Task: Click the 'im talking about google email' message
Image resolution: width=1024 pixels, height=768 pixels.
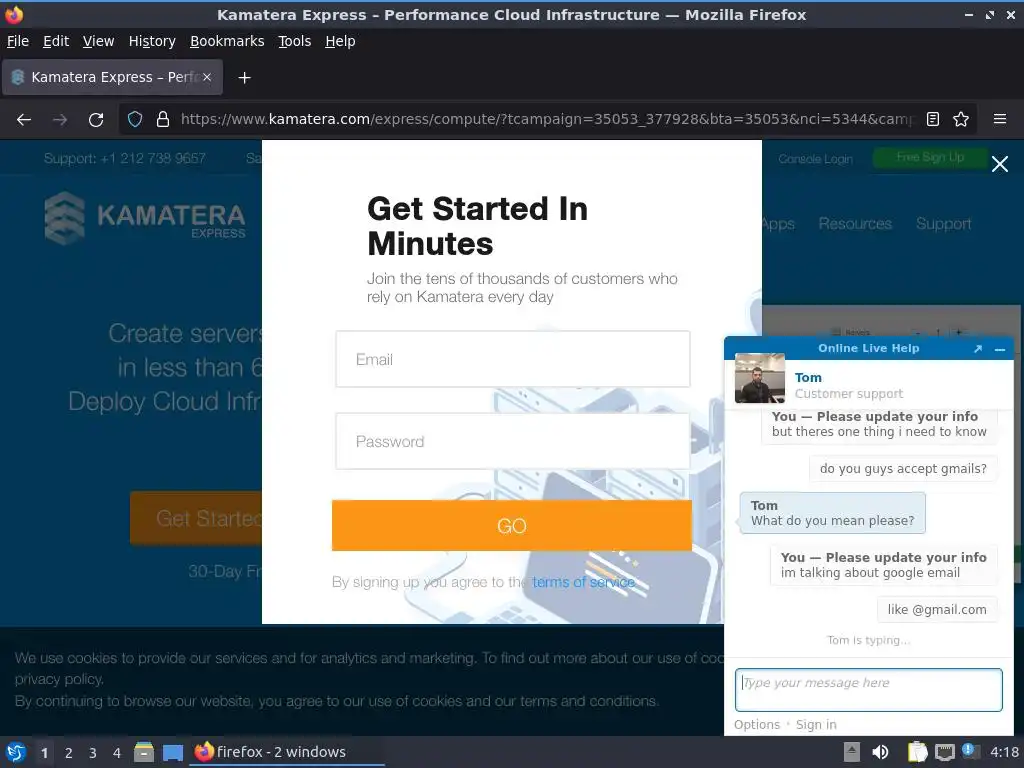Action: click(x=884, y=565)
